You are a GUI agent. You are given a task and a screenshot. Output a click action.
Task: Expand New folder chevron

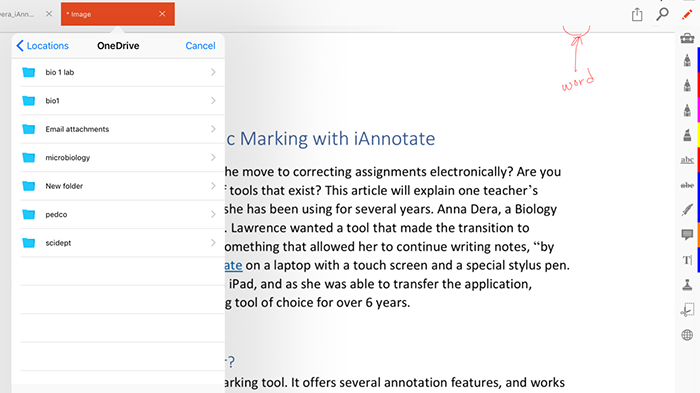click(x=213, y=186)
